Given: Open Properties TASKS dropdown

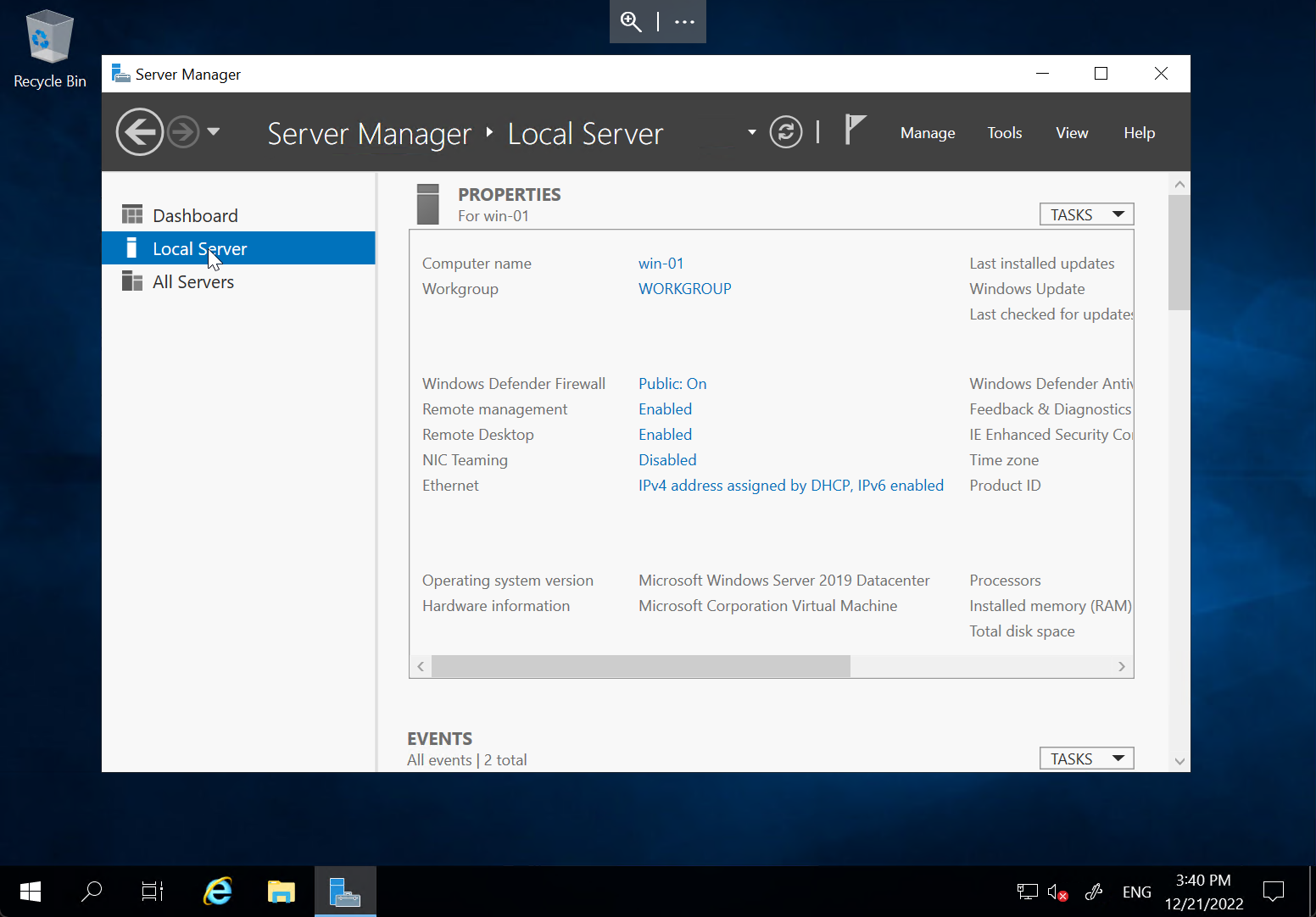Looking at the screenshot, I should (x=1086, y=214).
